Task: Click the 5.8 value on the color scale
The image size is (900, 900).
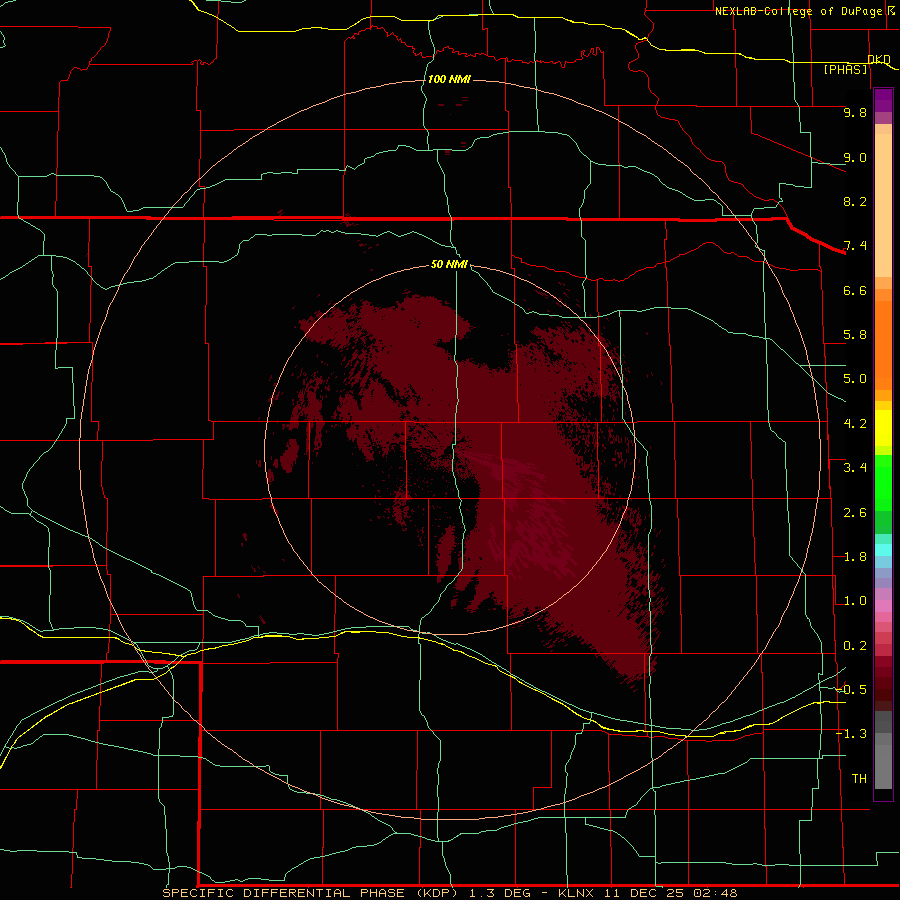Action: coord(855,335)
